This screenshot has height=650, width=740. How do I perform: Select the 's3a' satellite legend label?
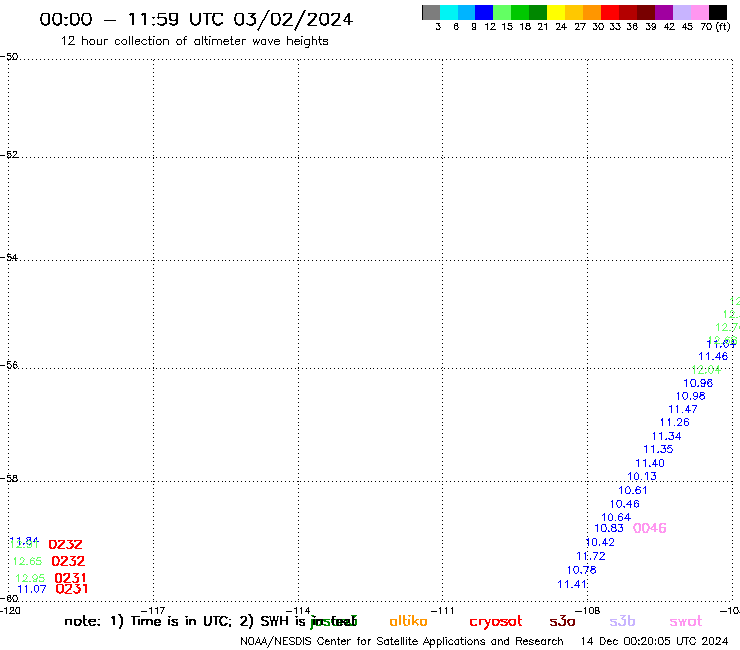[x=562, y=621]
